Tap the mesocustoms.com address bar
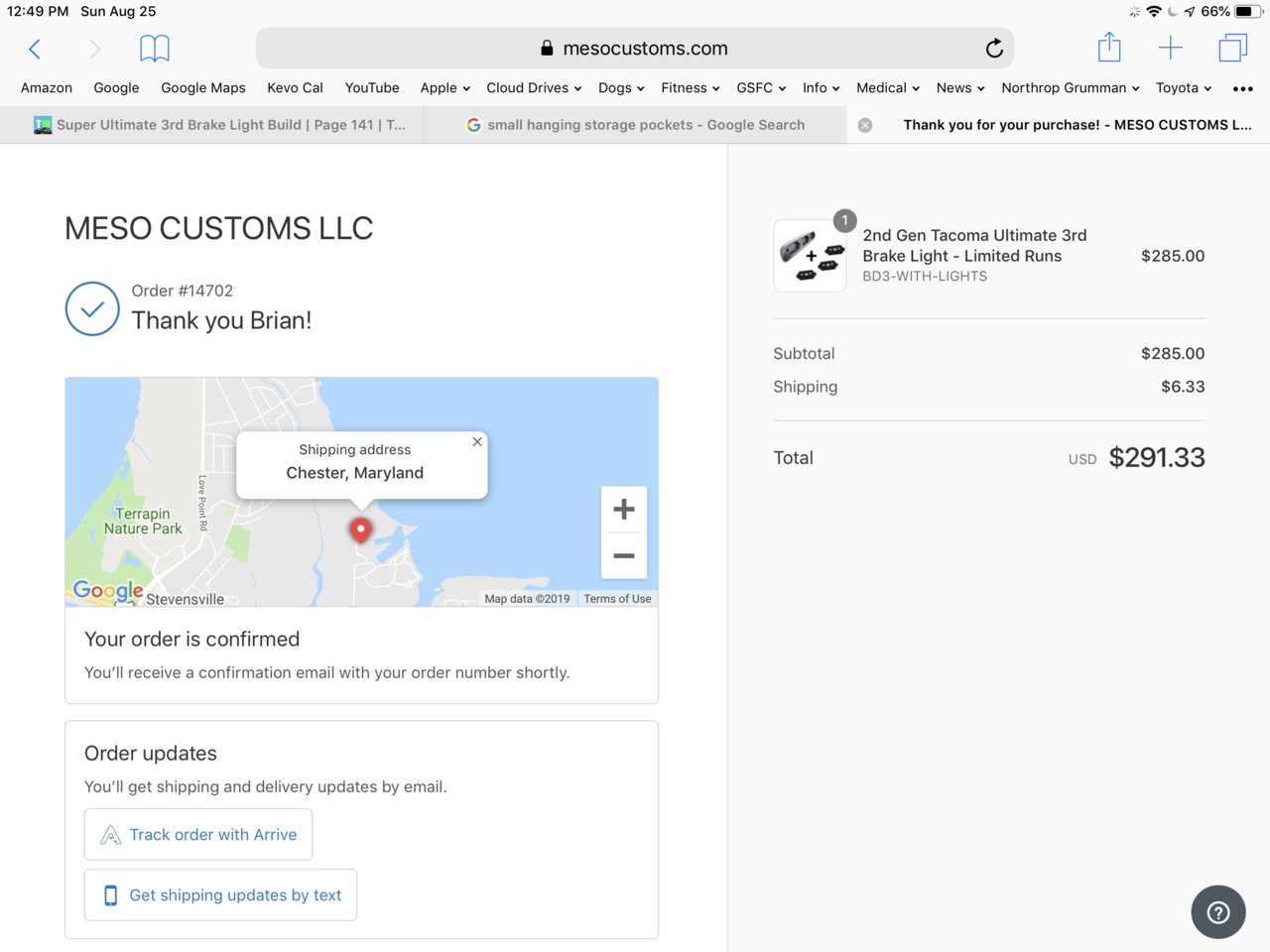The image size is (1270, 952). point(635,48)
